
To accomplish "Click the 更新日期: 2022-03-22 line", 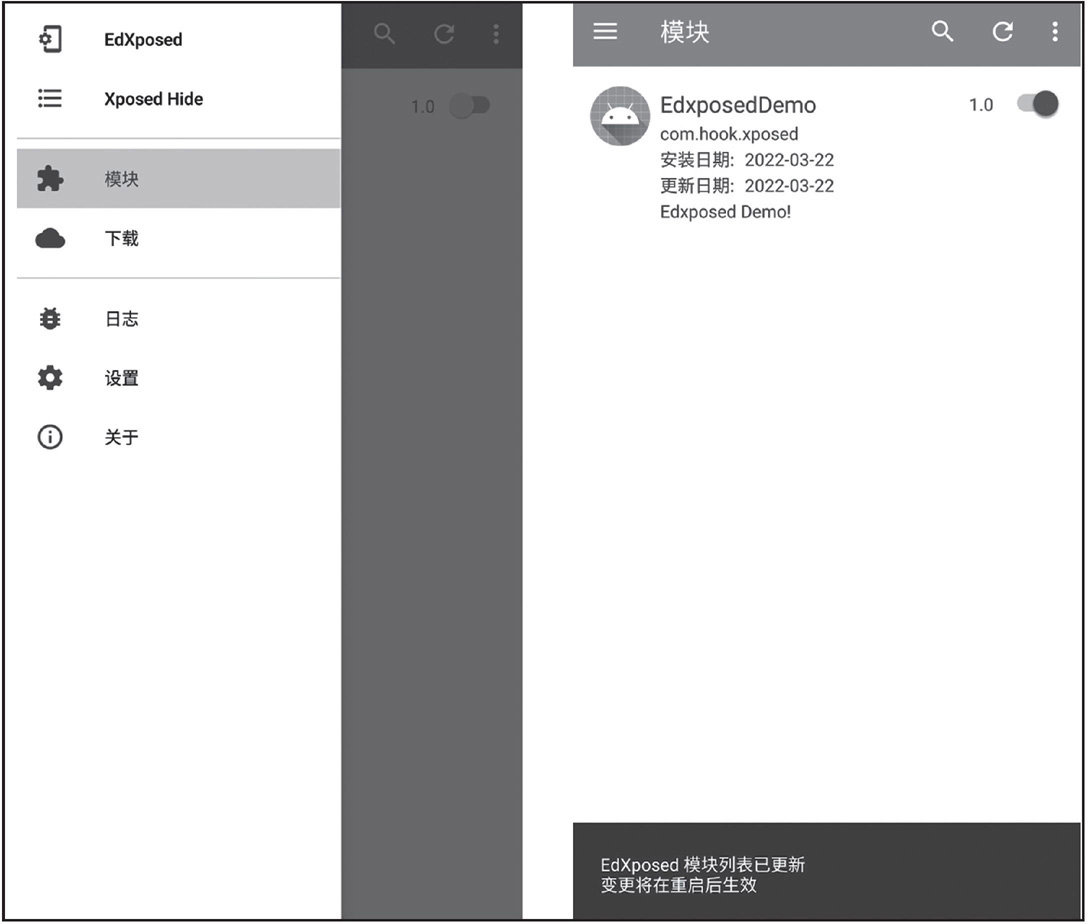I will [747, 186].
